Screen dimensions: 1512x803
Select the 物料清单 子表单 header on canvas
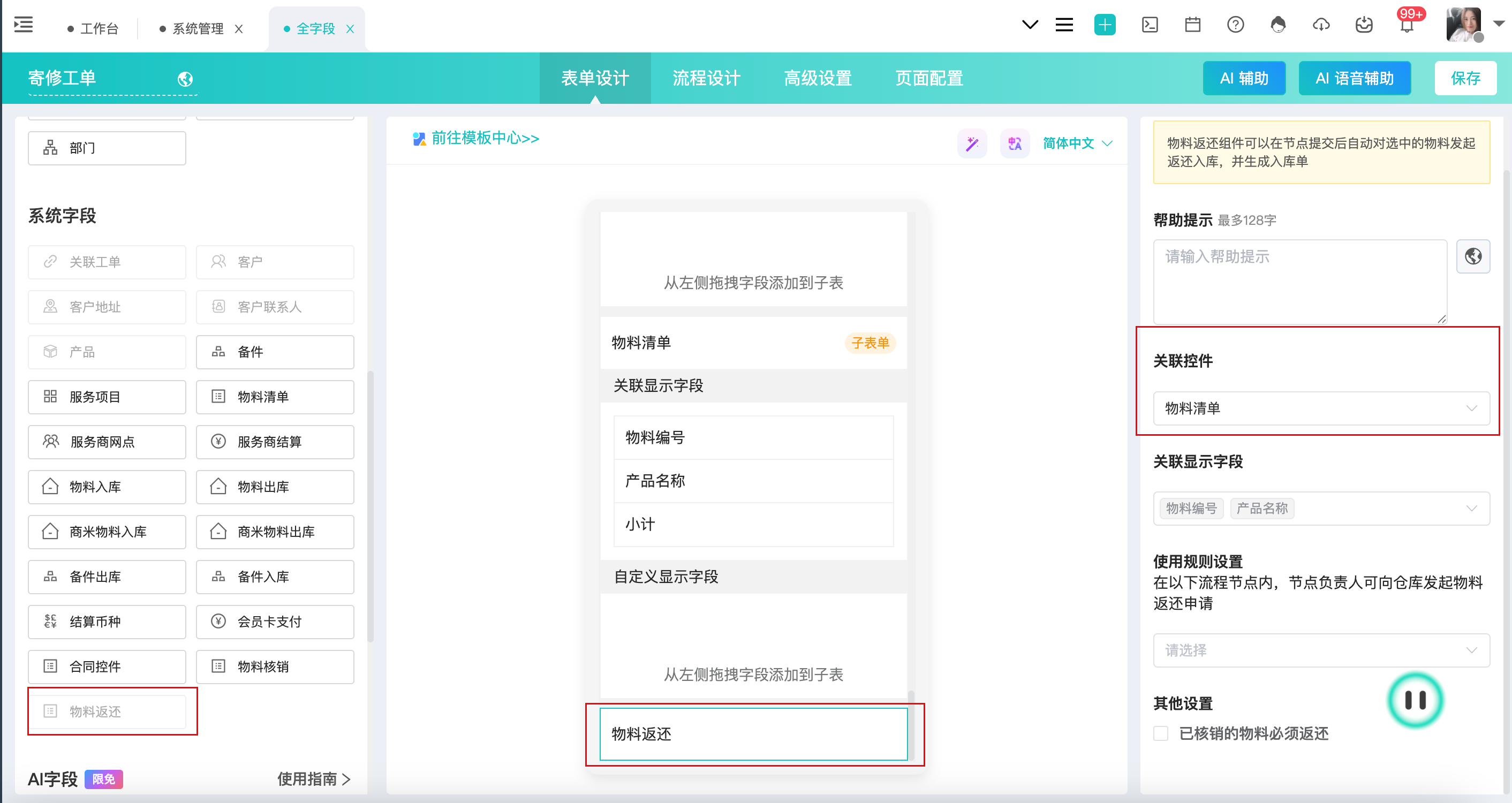click(x=754, y=343)
